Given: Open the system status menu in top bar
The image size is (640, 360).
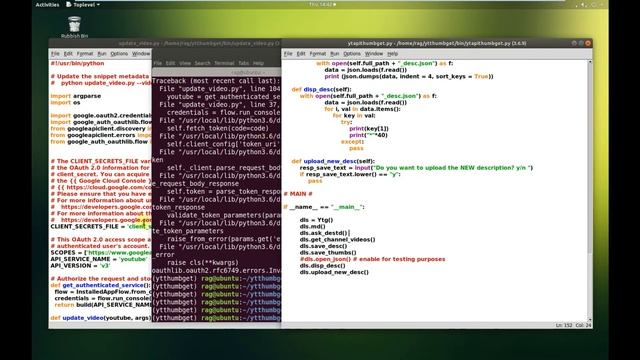Looking at the screenshot, I should click(589, 5).
